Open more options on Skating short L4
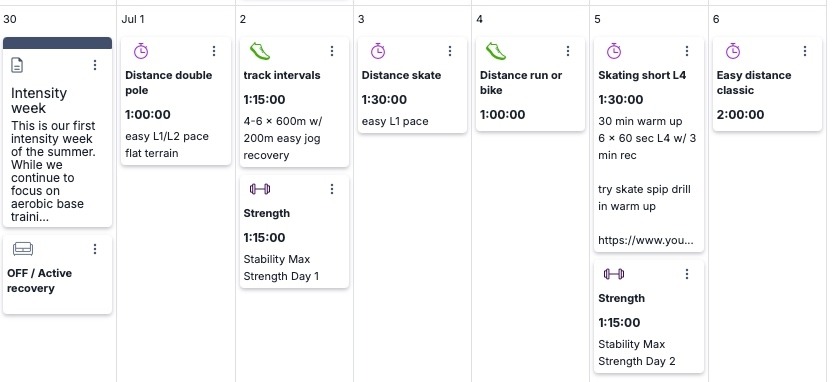 click(x=687, y=50)
